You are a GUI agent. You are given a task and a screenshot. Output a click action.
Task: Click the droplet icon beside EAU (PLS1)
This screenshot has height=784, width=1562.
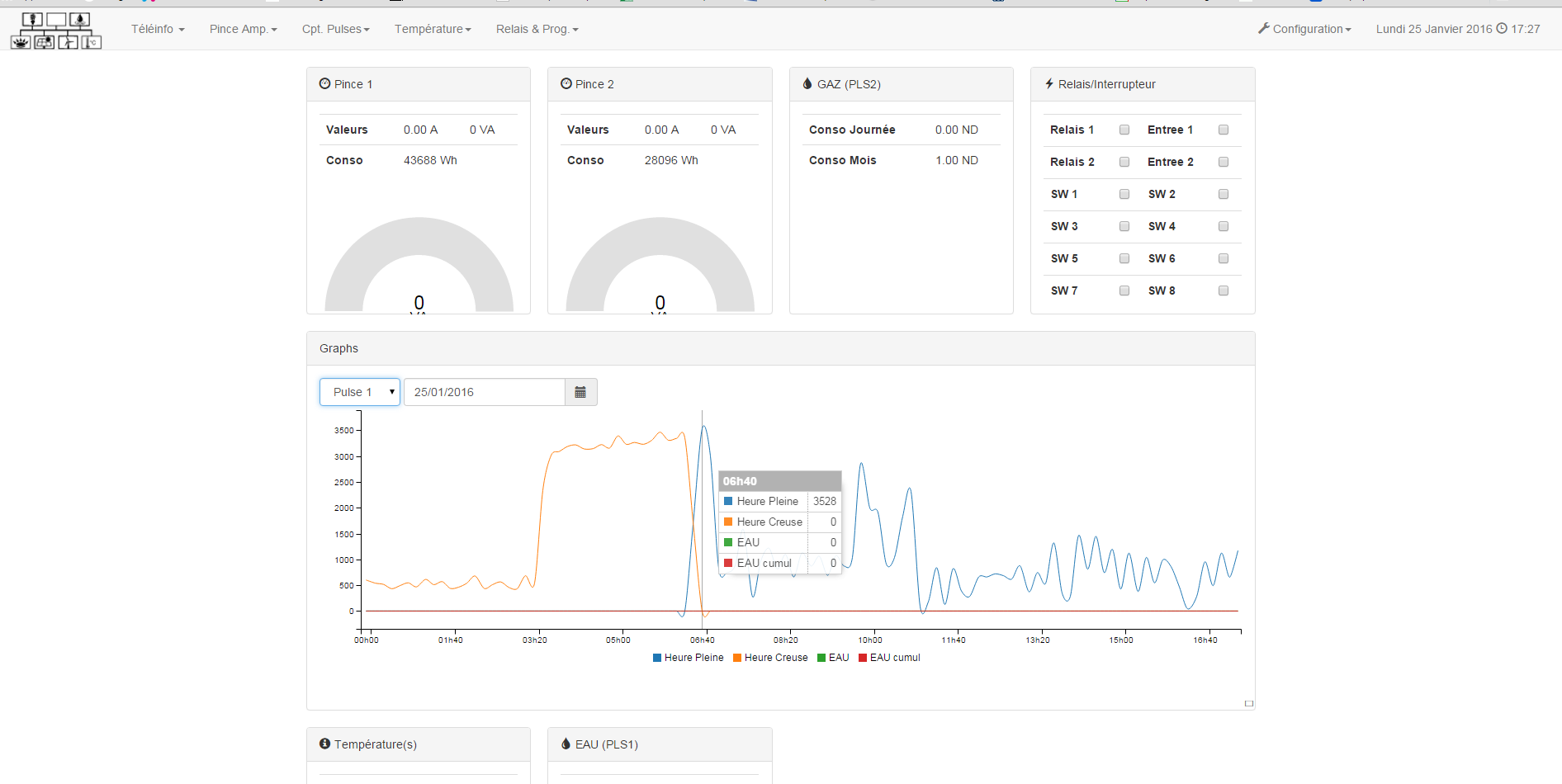click(566, 744)
